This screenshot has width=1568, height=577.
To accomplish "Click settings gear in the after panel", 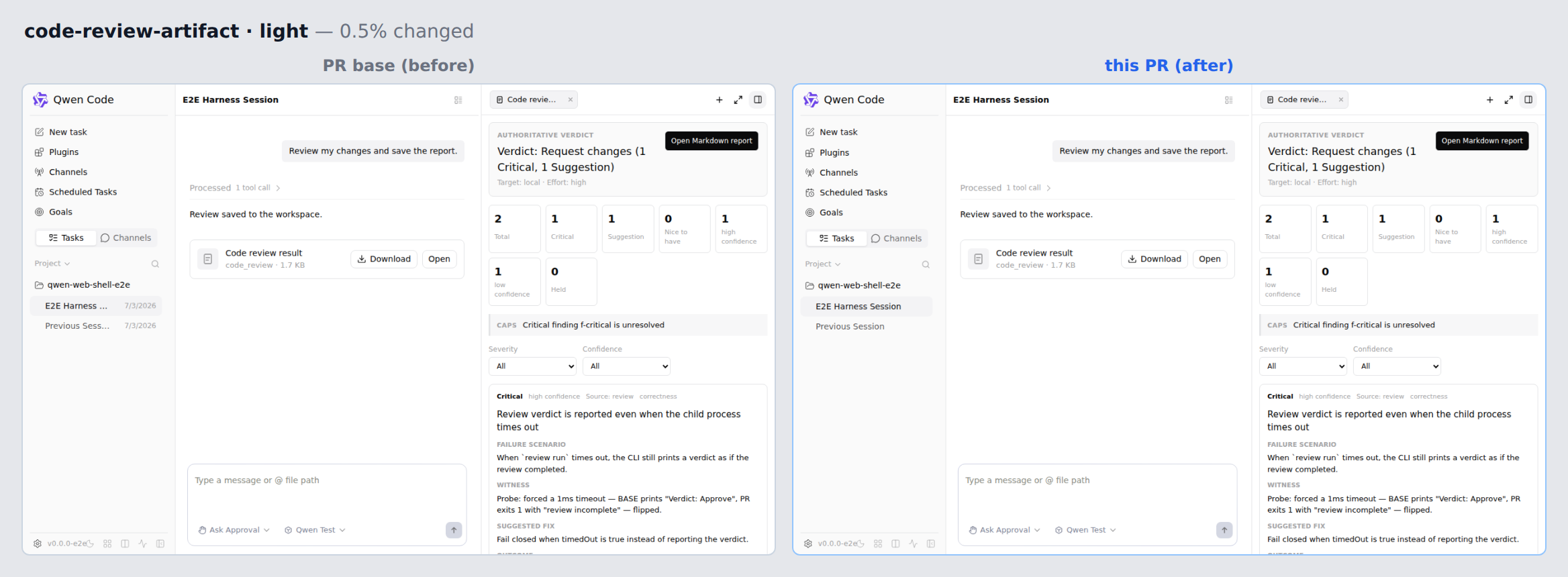I will [808, 543].
